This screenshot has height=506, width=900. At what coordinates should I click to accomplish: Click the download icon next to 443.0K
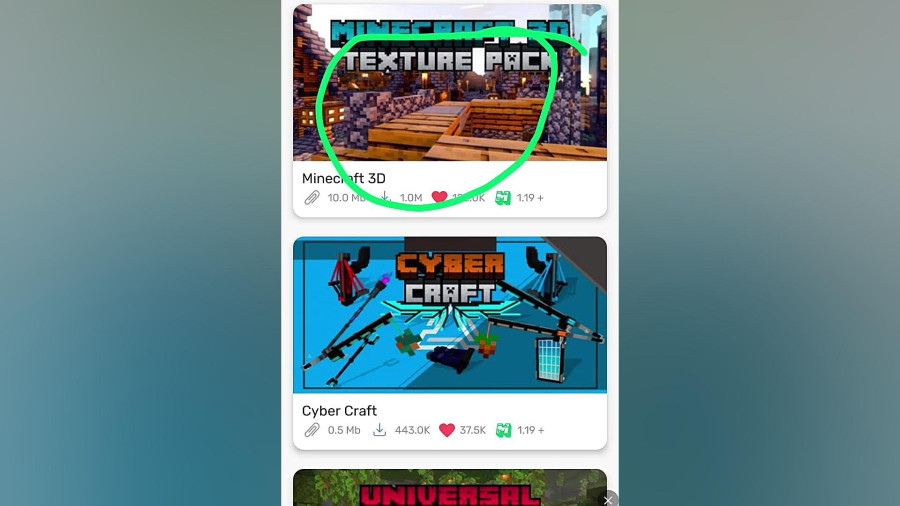coord(379,430)
